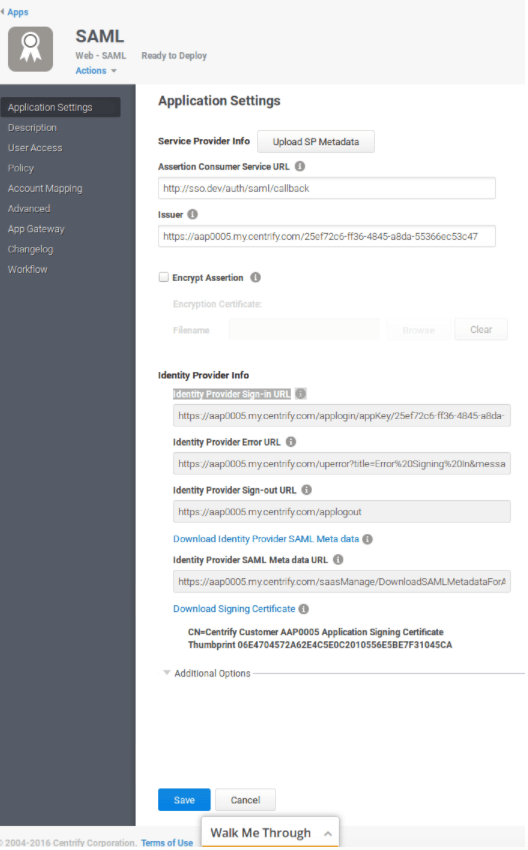Click the info icon after Download Identity Provider SAML Meta data
Screen dimensions: 528x850
click(x=368, y=539)
